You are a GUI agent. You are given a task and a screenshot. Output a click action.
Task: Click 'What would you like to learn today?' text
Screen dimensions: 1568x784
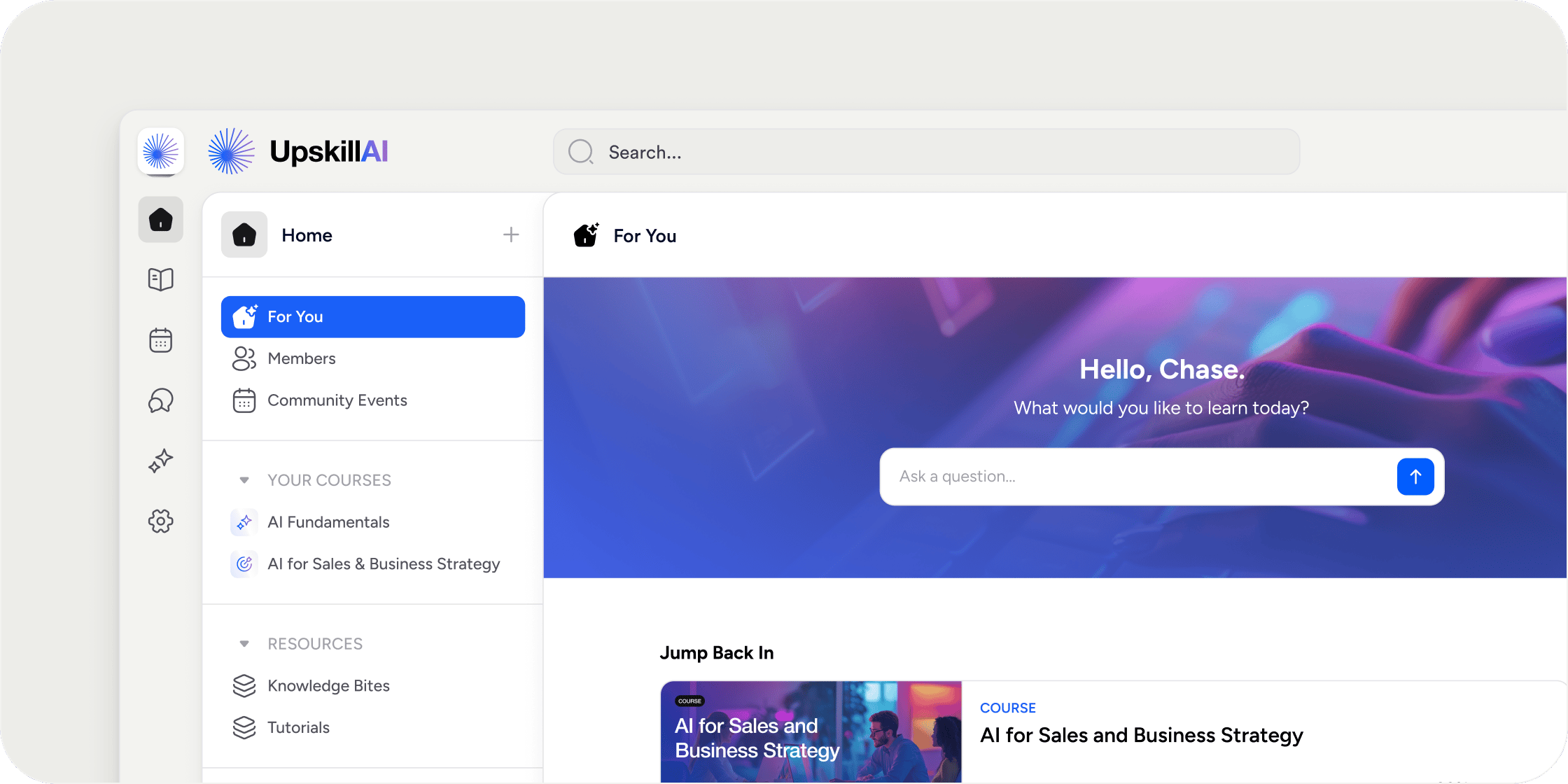[x=1161, y=408]
